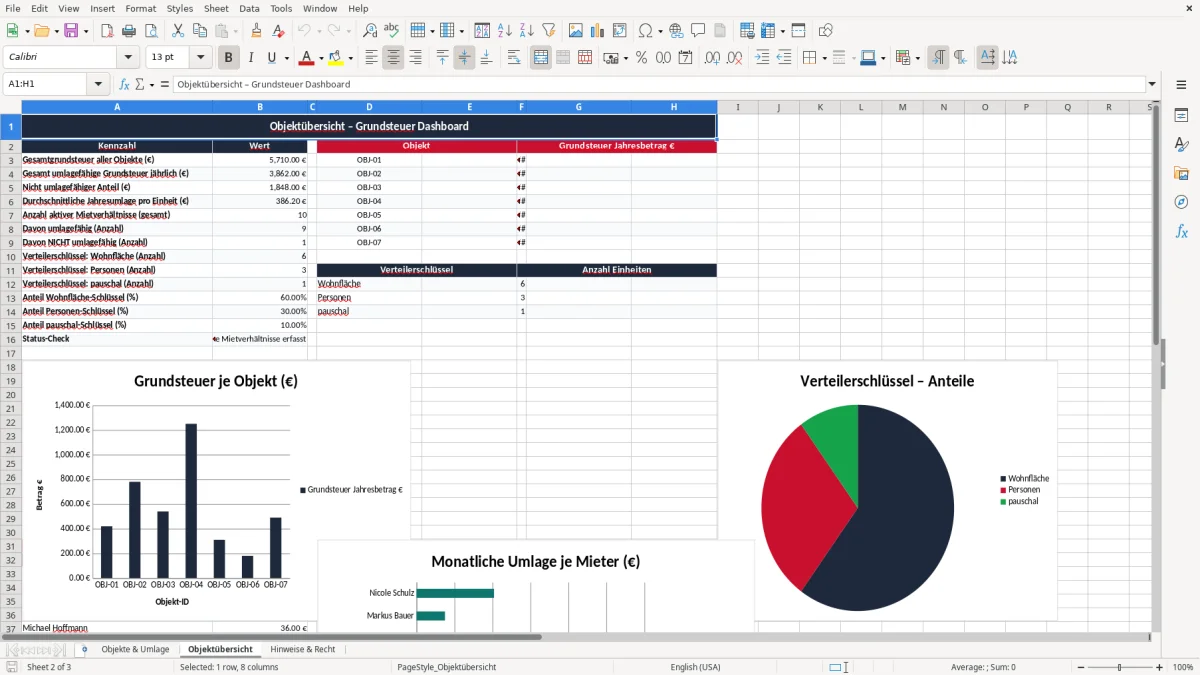Open Special Character dropdown arrow

[660, 31]
